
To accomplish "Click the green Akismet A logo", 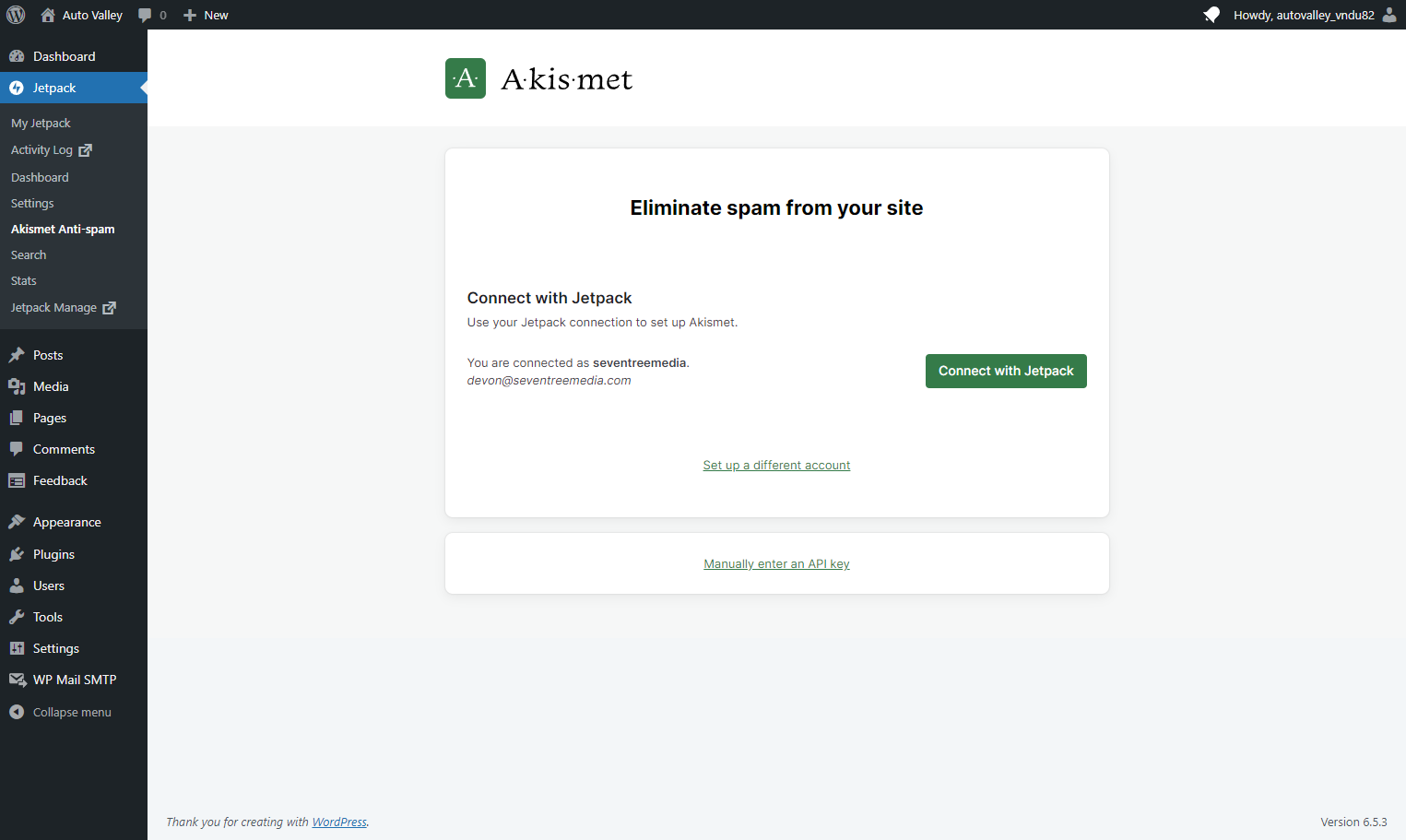I will (466, 78).
